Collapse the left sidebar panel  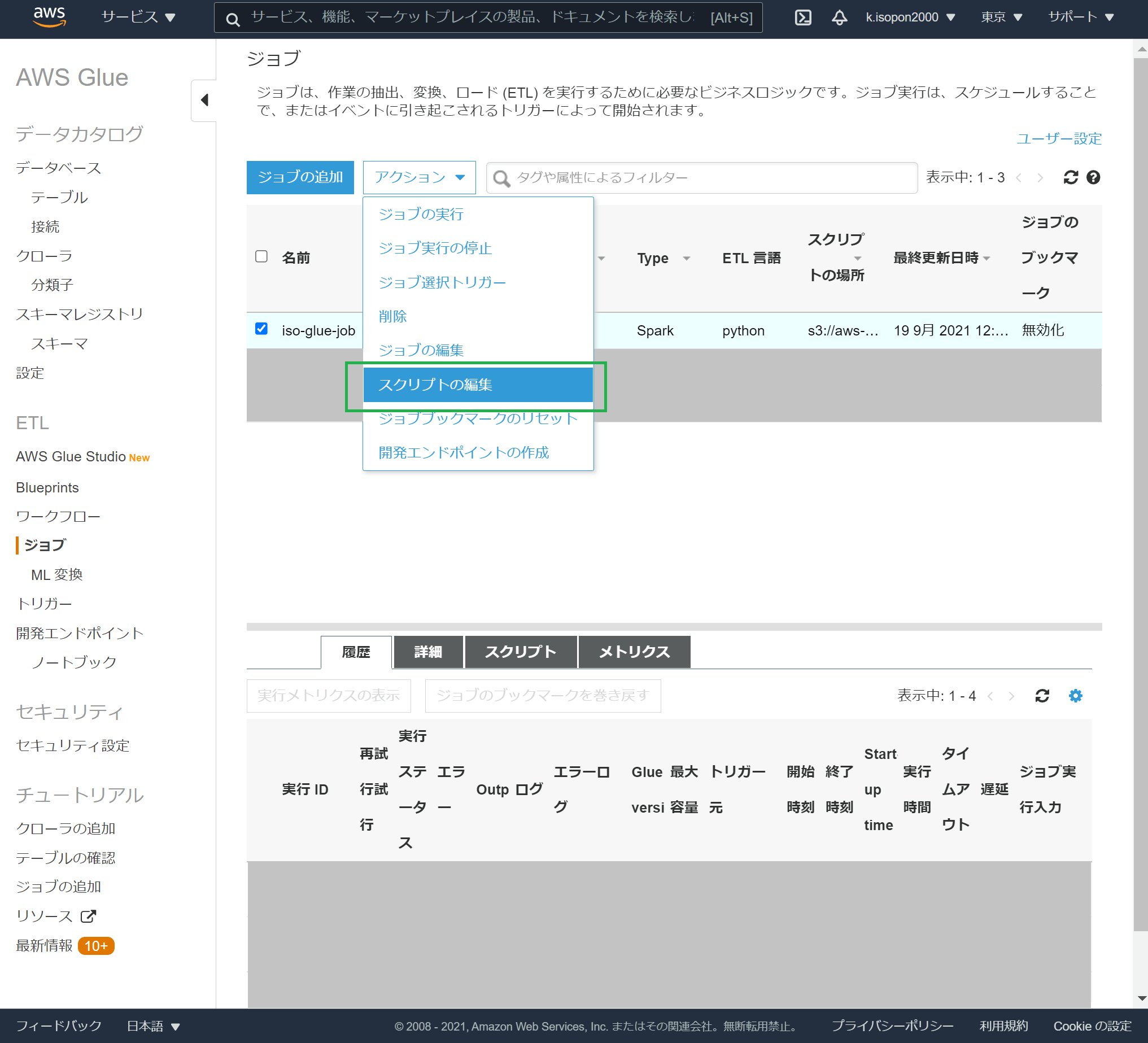coord(204,99)
